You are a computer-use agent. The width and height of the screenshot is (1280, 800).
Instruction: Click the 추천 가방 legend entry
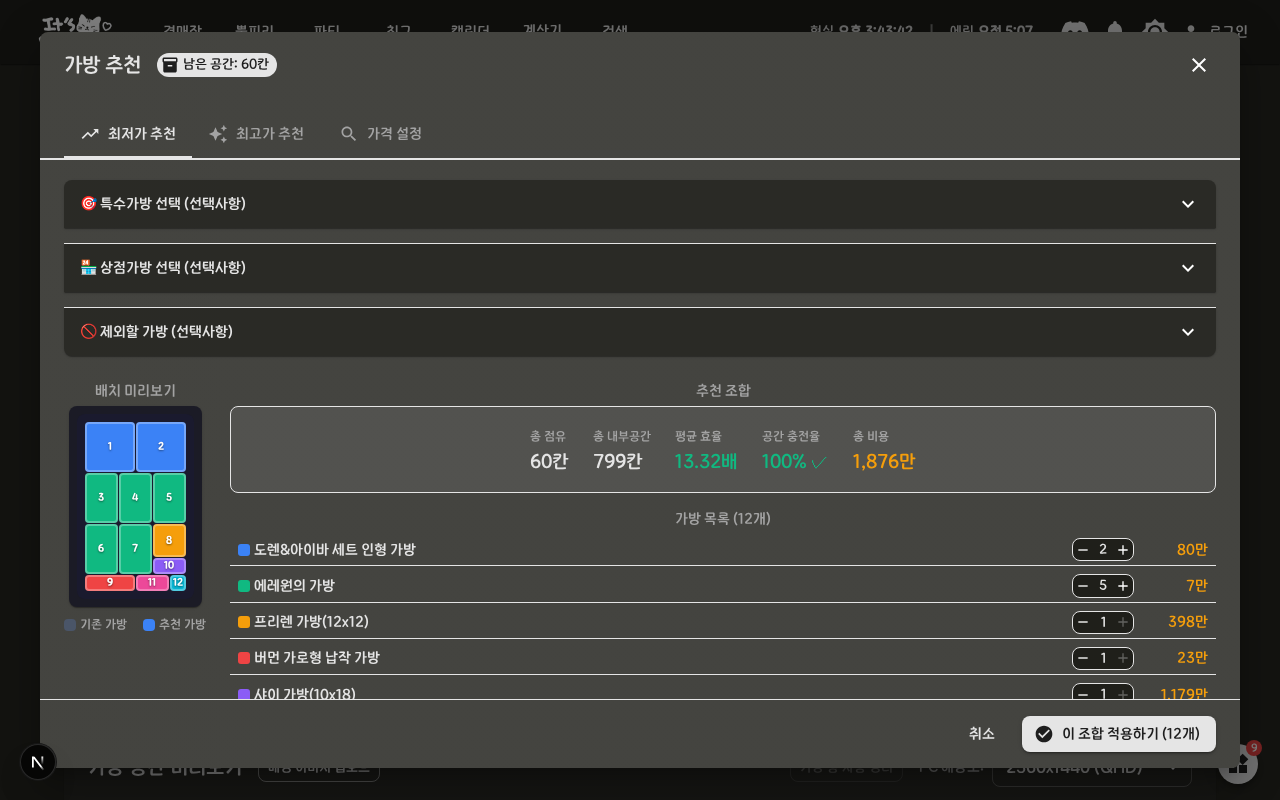(174, 625)
